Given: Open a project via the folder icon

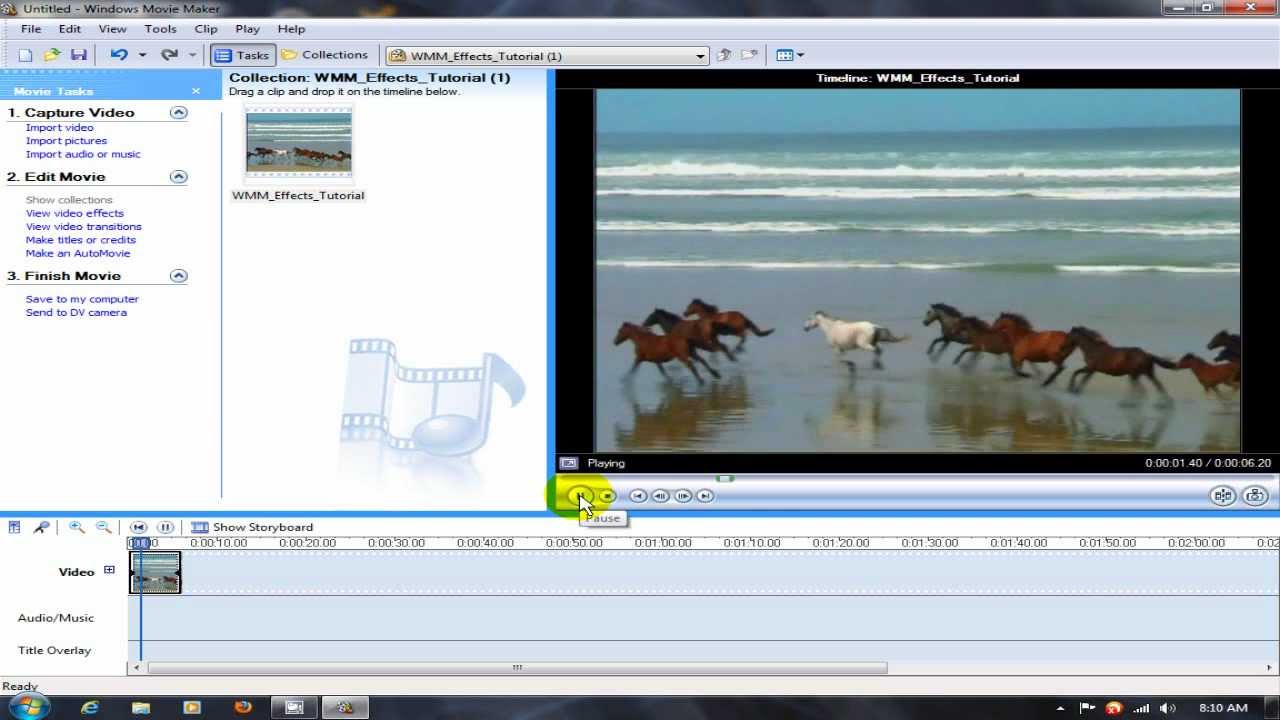Looking at the screenshot, I should [x=52, y=55].
